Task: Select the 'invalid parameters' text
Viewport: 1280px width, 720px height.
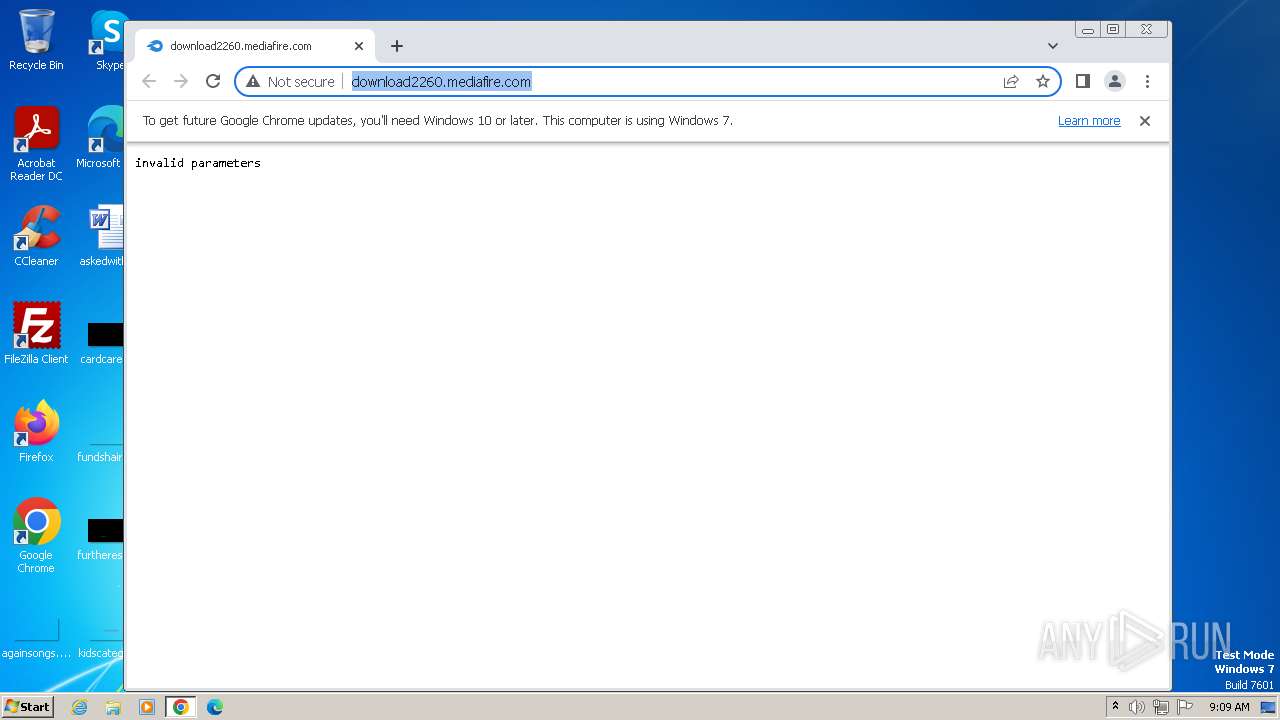Action: (198, 163)
